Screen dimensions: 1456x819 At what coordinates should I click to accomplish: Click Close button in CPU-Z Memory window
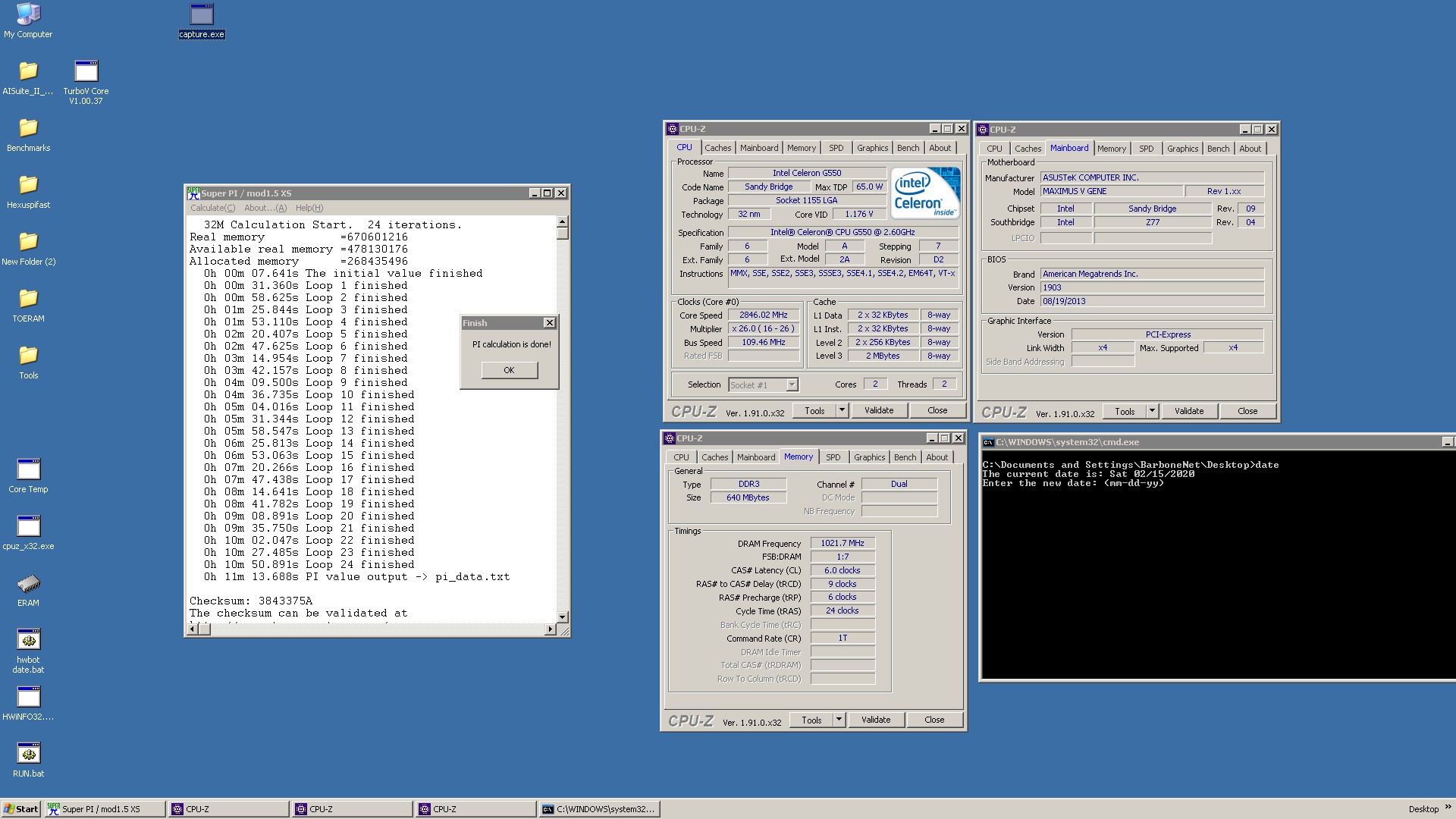point(934,720)
